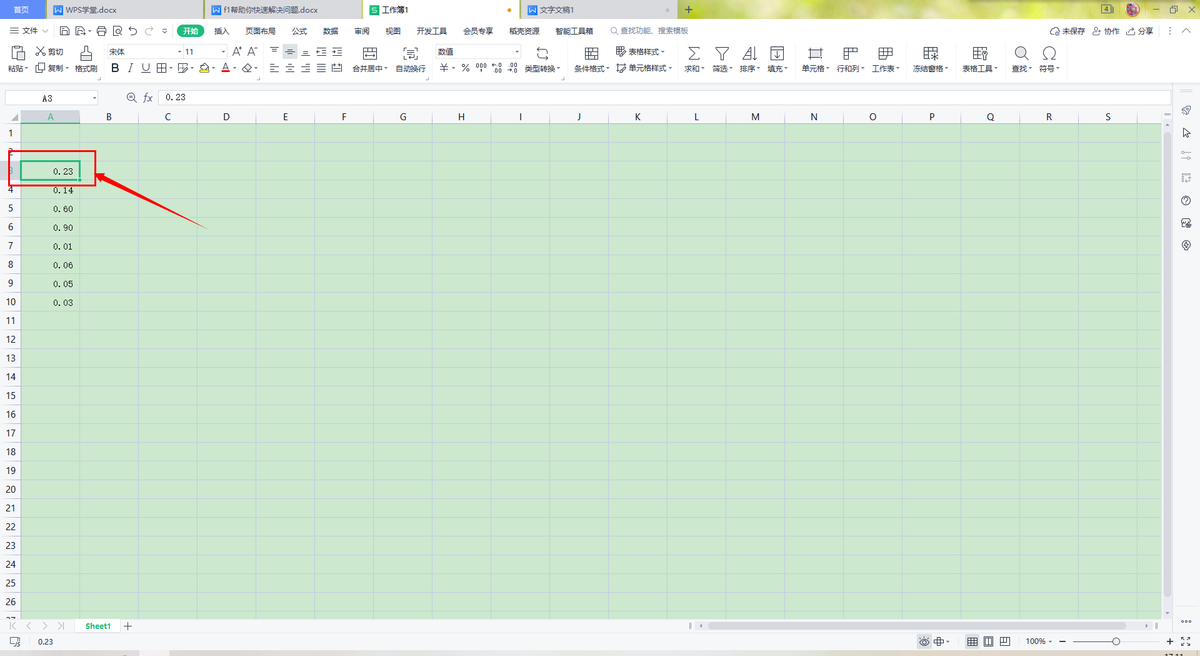Open the Cell Style (单元格样式) dropdown
This screenshot has height=656, width=1200.
click(643, 68)
